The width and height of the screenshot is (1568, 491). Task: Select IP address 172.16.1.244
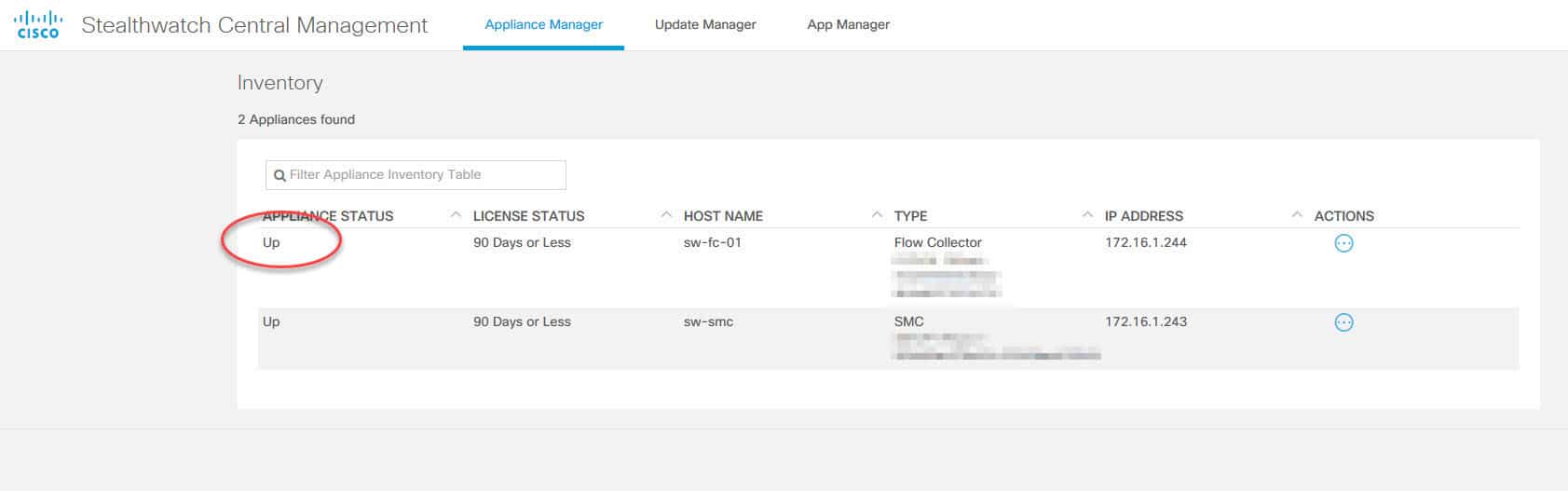click(x=1146, y=242)
